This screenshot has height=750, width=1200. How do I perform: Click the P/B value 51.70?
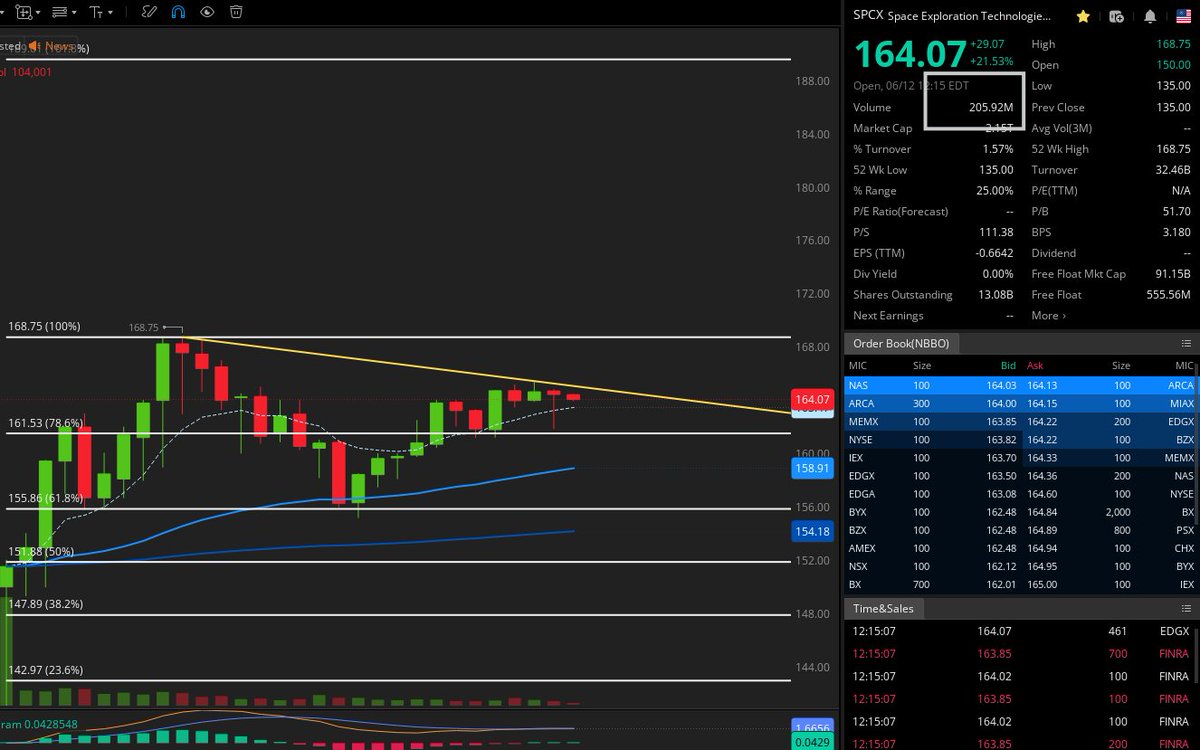(1178, 212)
